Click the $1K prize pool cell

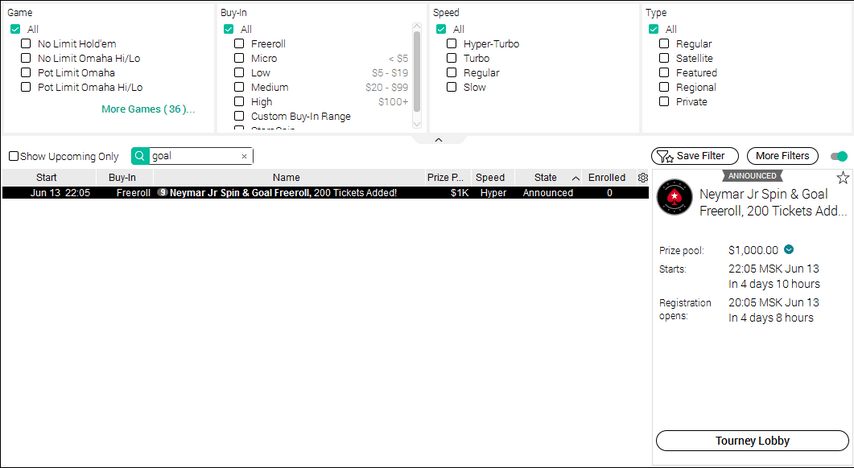(x=459, y=193)
